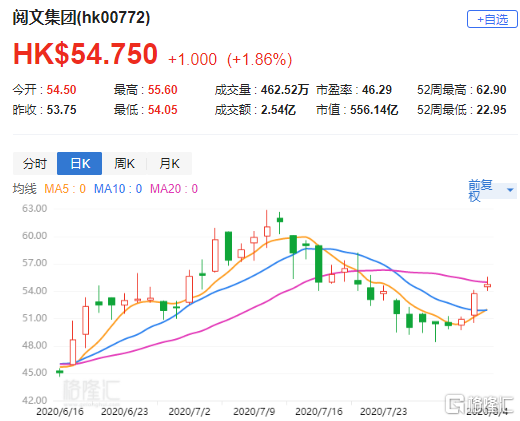Click the stock title 阅文集团(hk00772)
The image size is (520, 421).
point(81,17)
